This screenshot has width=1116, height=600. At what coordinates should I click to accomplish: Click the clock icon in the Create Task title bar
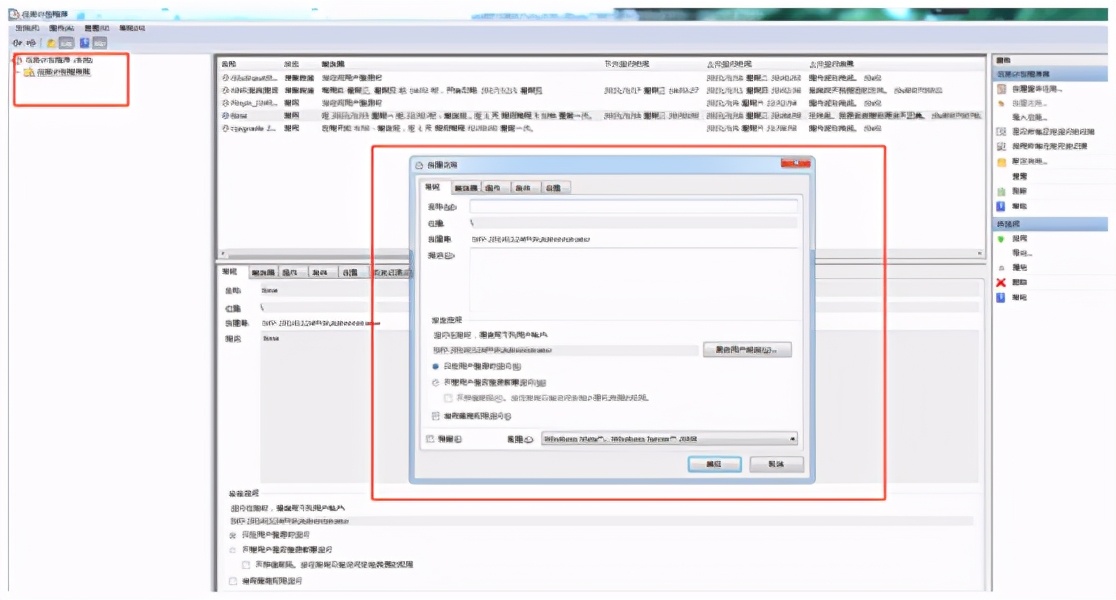click(x=419, y=165)
